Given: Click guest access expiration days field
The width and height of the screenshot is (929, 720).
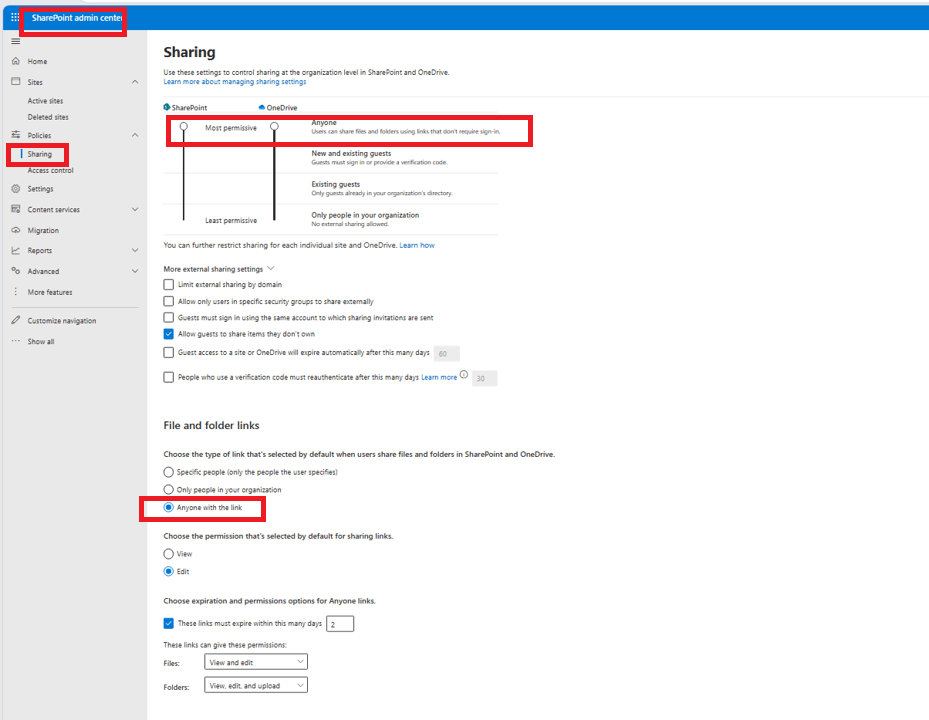Looking at the screenshot, I should tap(447, 354).
